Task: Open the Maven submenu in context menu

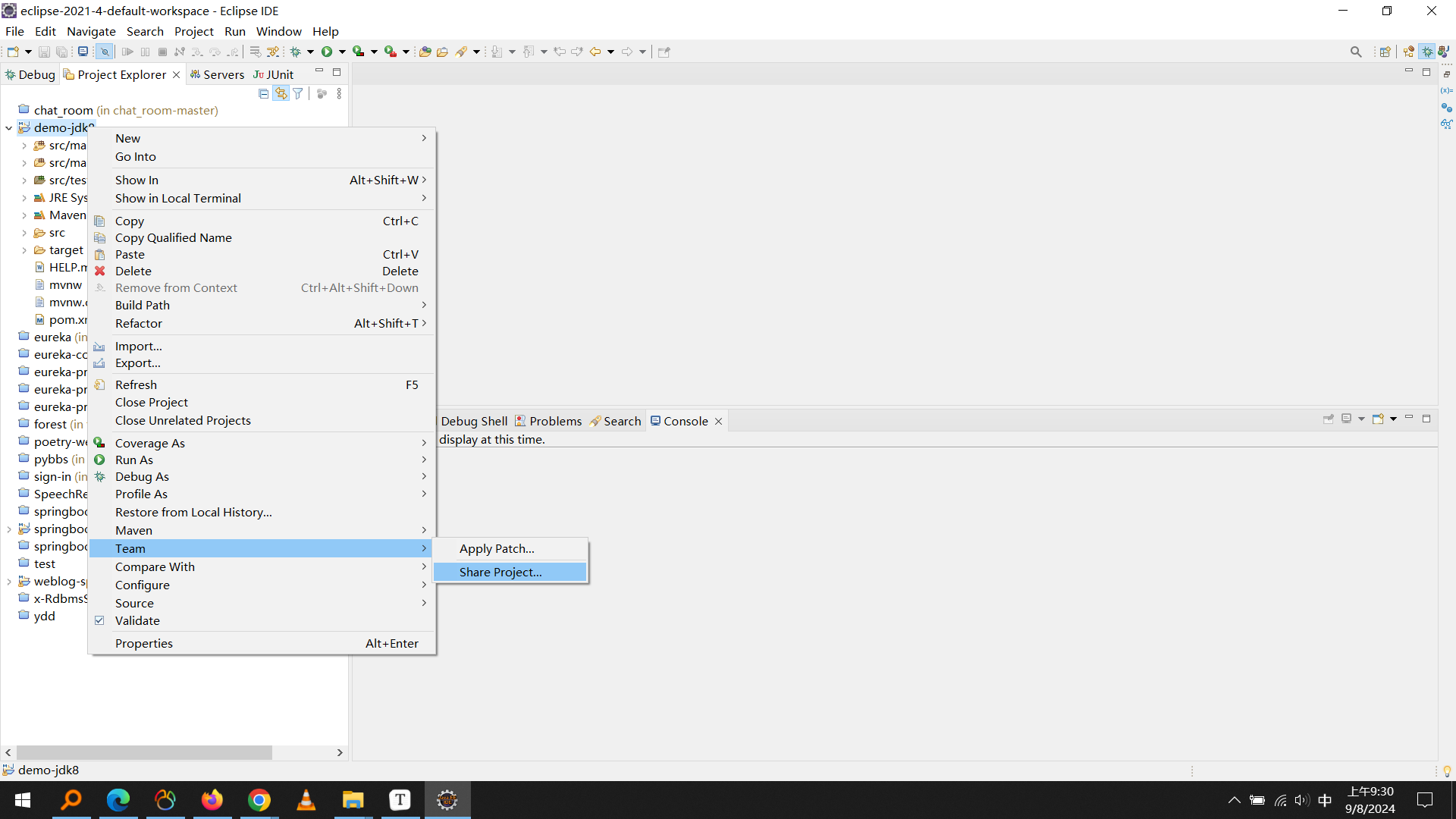Action: 262,530
